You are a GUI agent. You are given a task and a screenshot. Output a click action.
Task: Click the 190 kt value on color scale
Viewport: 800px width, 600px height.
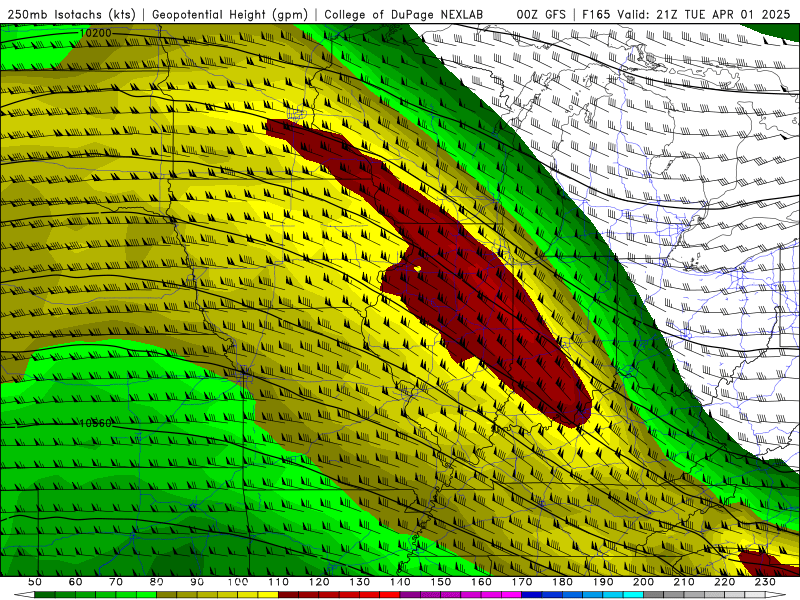point(603,582)
